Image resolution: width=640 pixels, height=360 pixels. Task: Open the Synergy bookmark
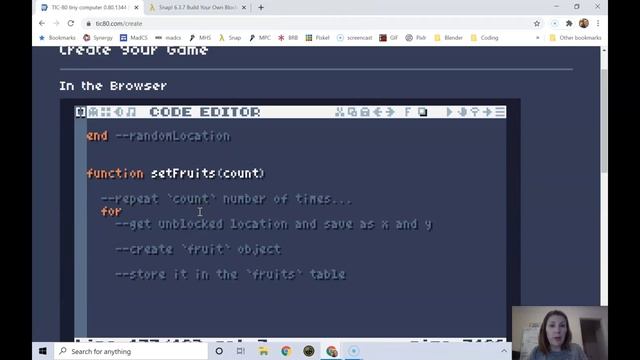click(98, 38)
